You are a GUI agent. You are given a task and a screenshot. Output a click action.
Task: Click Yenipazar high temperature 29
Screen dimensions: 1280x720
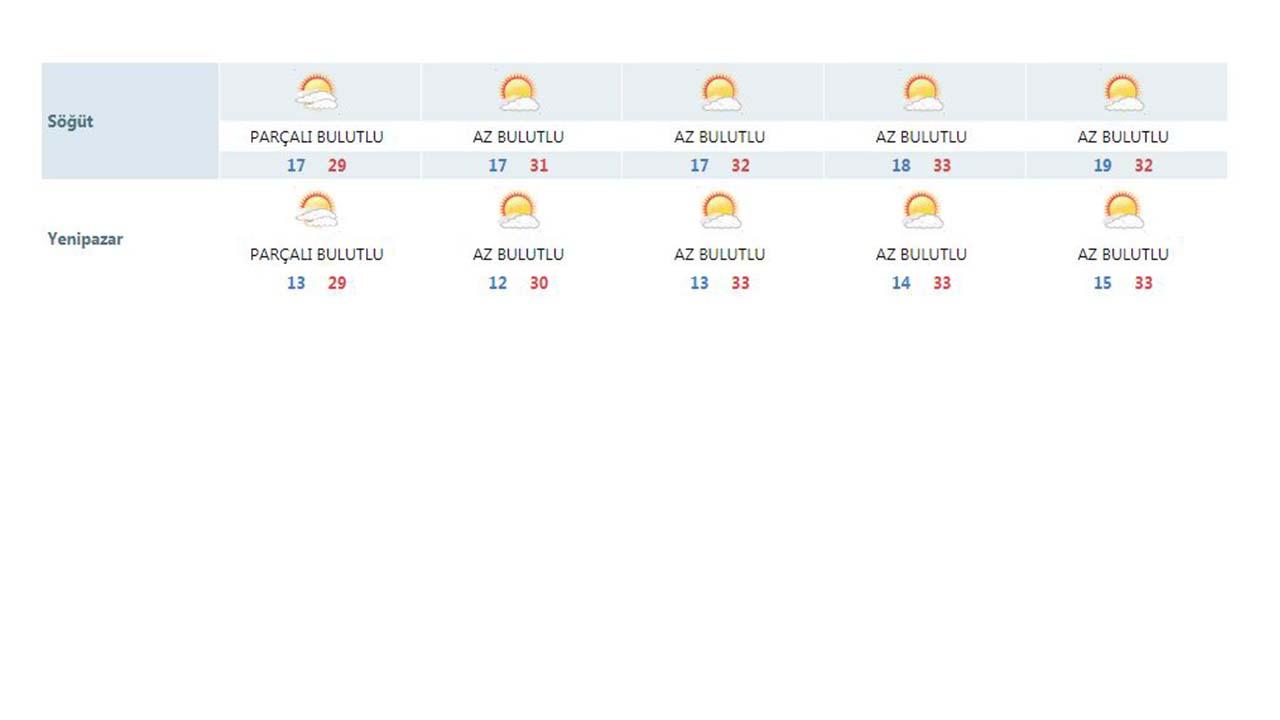click(337, 284)
